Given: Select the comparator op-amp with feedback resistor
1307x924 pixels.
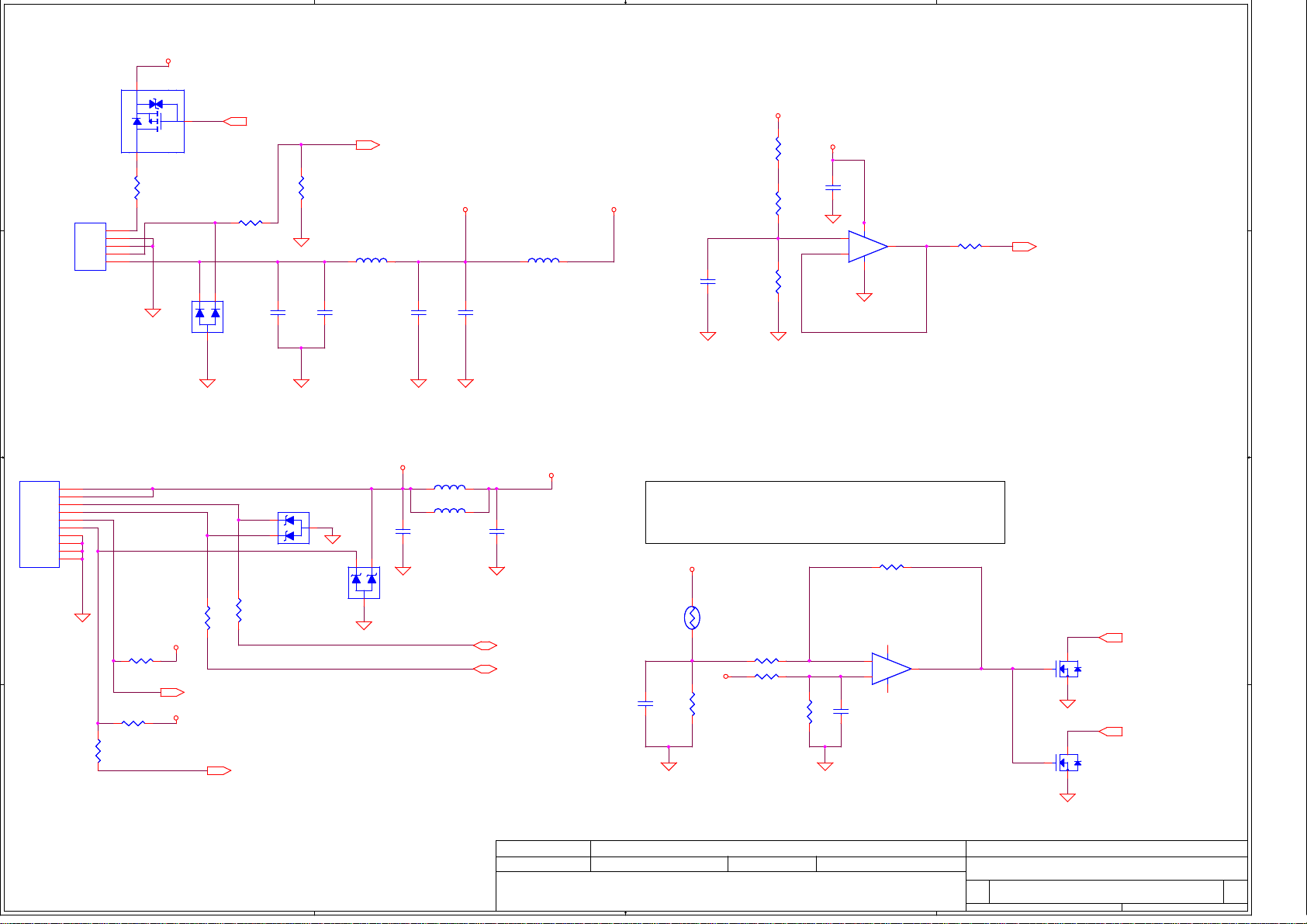Looking at the screenshot, I should pos(891,669).
